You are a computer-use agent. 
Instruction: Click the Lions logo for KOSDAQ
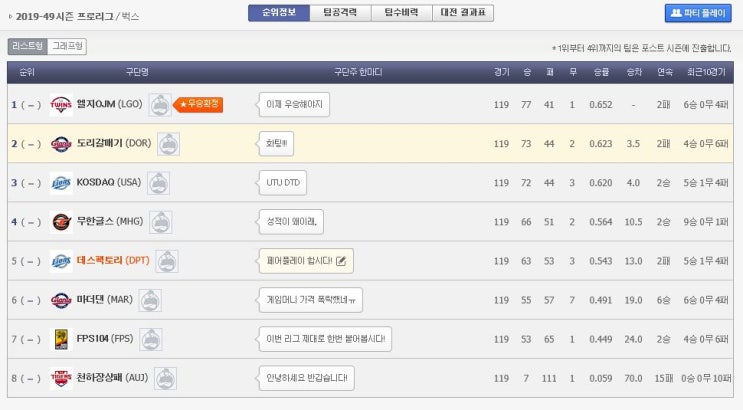tap(61, 183)
